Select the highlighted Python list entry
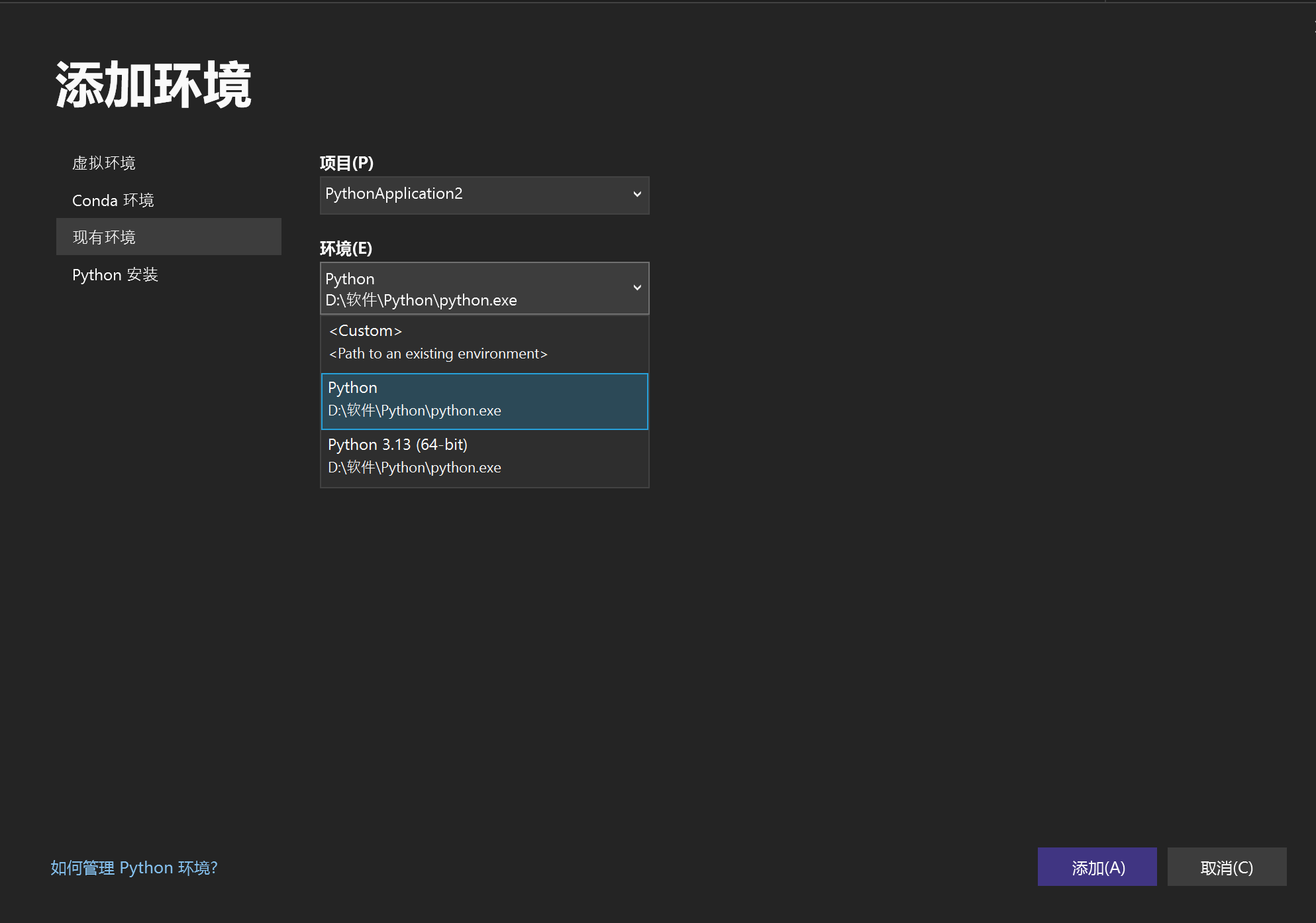 tap(484, 401)
